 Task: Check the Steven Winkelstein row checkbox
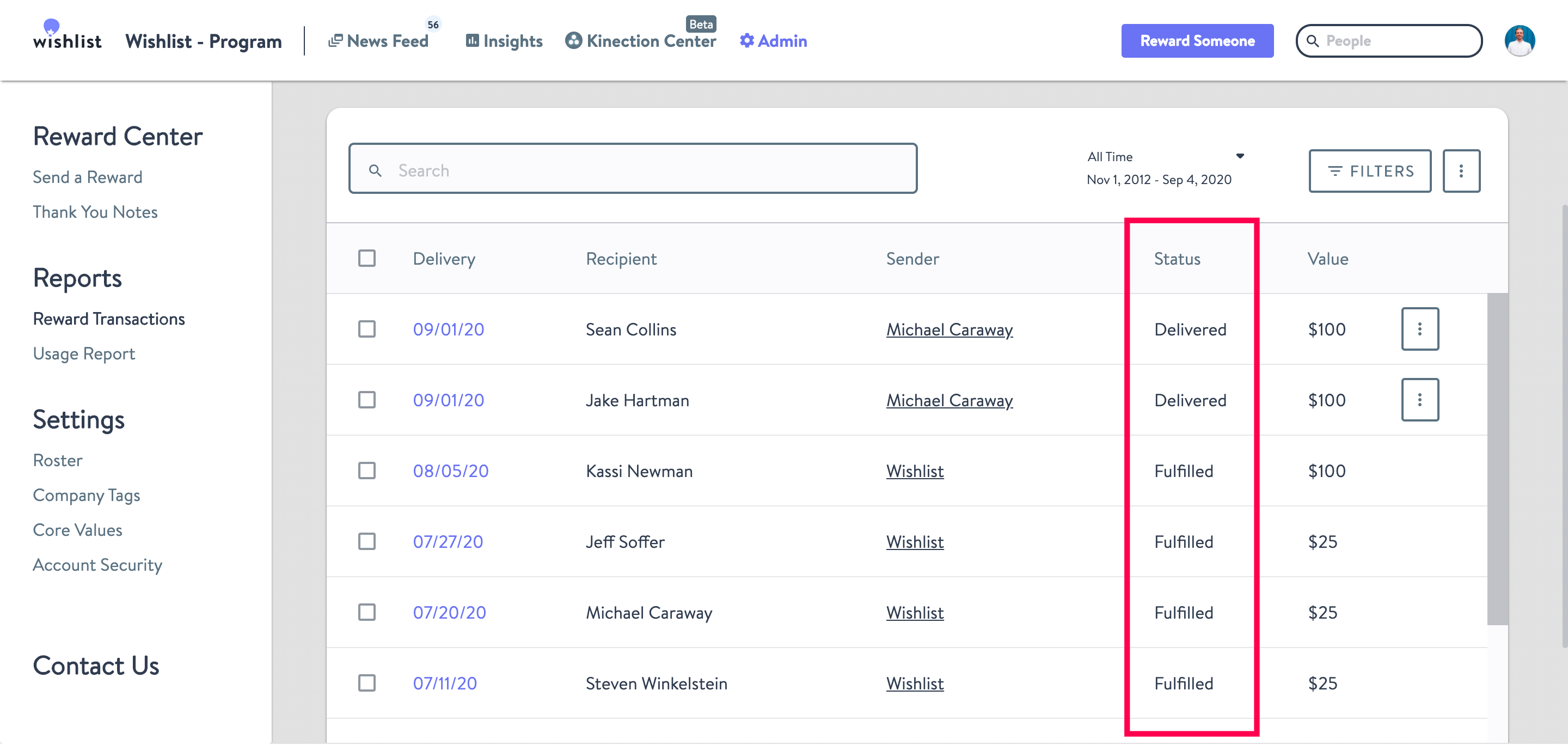click(x=367, y=683)
